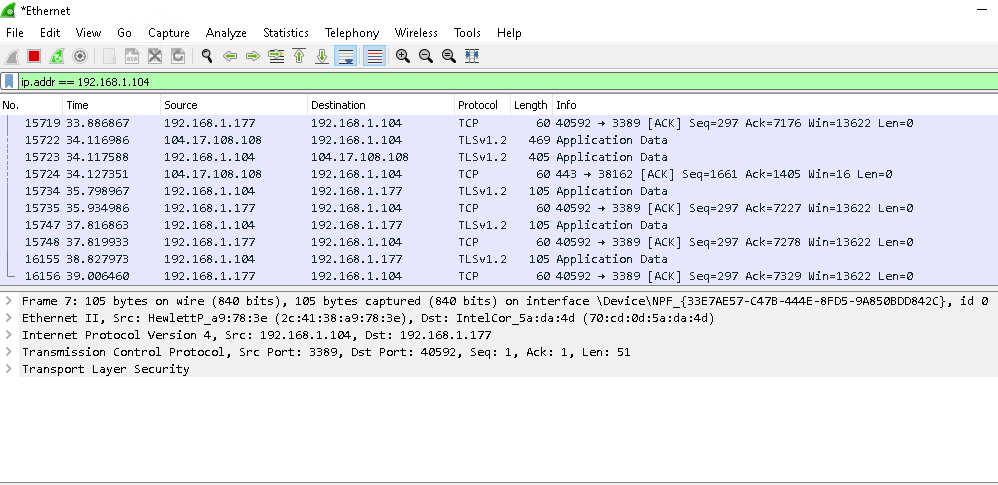Select packet 15722 from 104.17.108.108
Screen dimensions: 998x485
tap(499, 140)
